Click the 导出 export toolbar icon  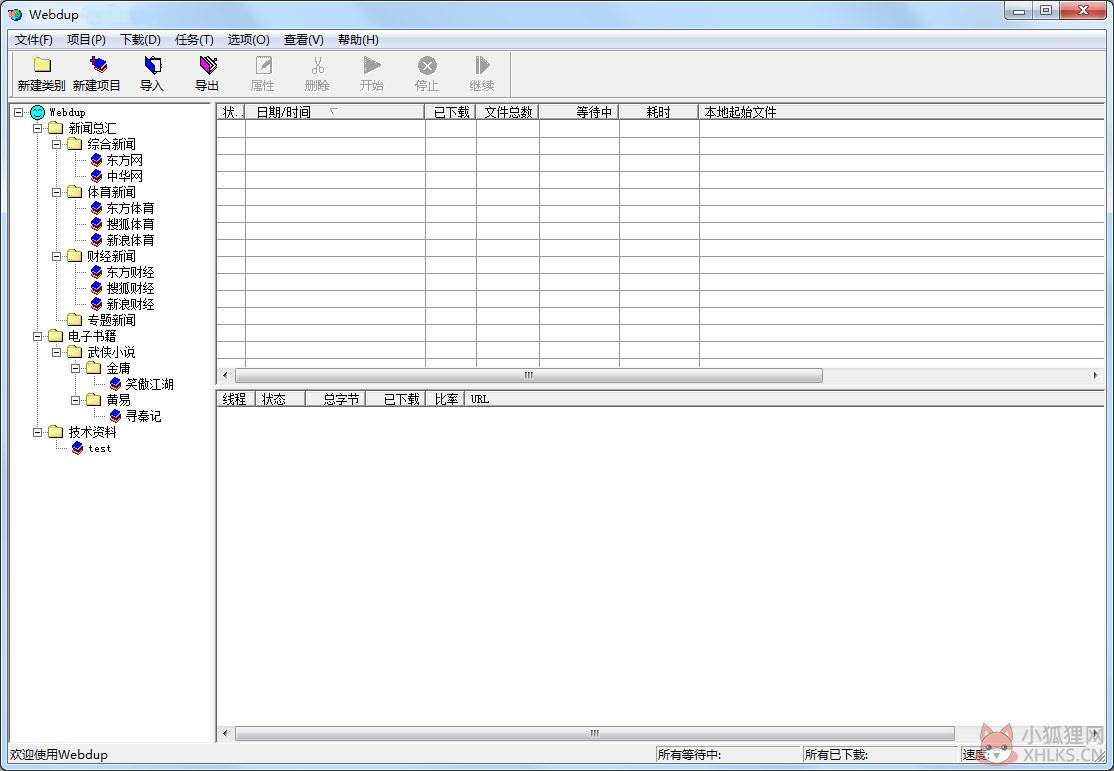coord(207,65)
